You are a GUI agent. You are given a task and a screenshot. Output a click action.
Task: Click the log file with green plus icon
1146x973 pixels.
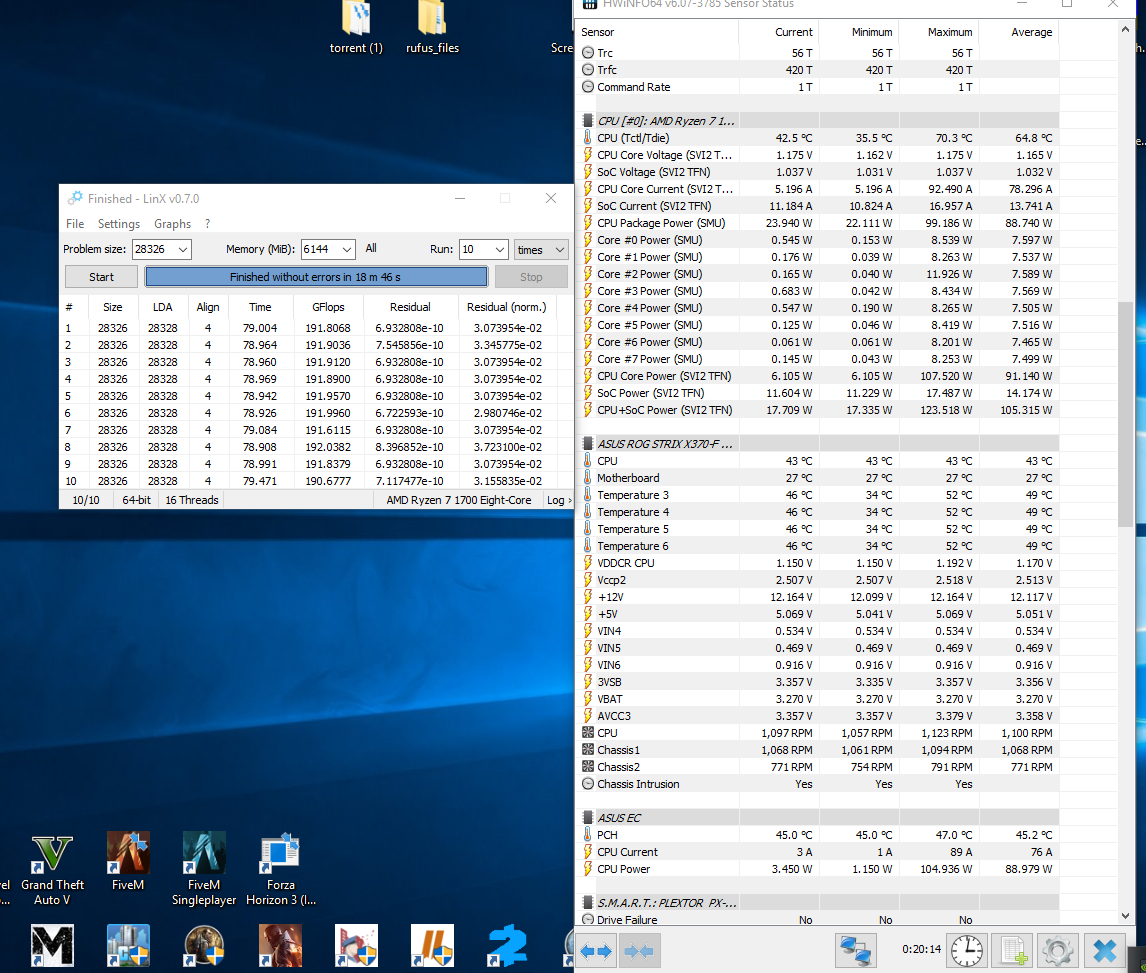(1013, 950)
